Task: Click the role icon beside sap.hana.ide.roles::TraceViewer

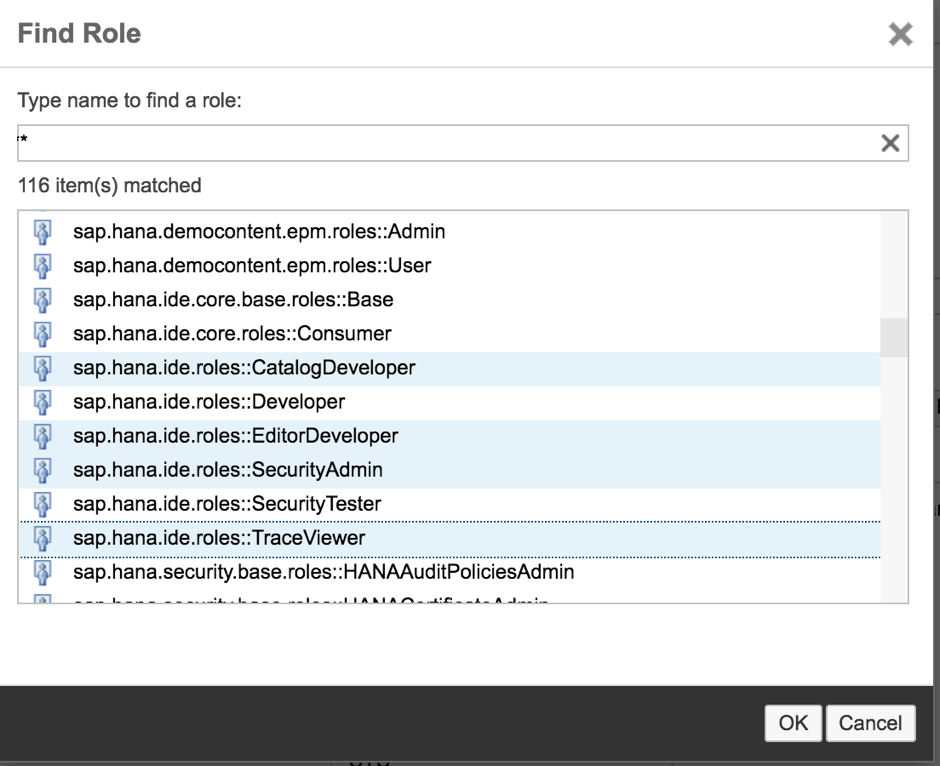Action: click(44, 538)
